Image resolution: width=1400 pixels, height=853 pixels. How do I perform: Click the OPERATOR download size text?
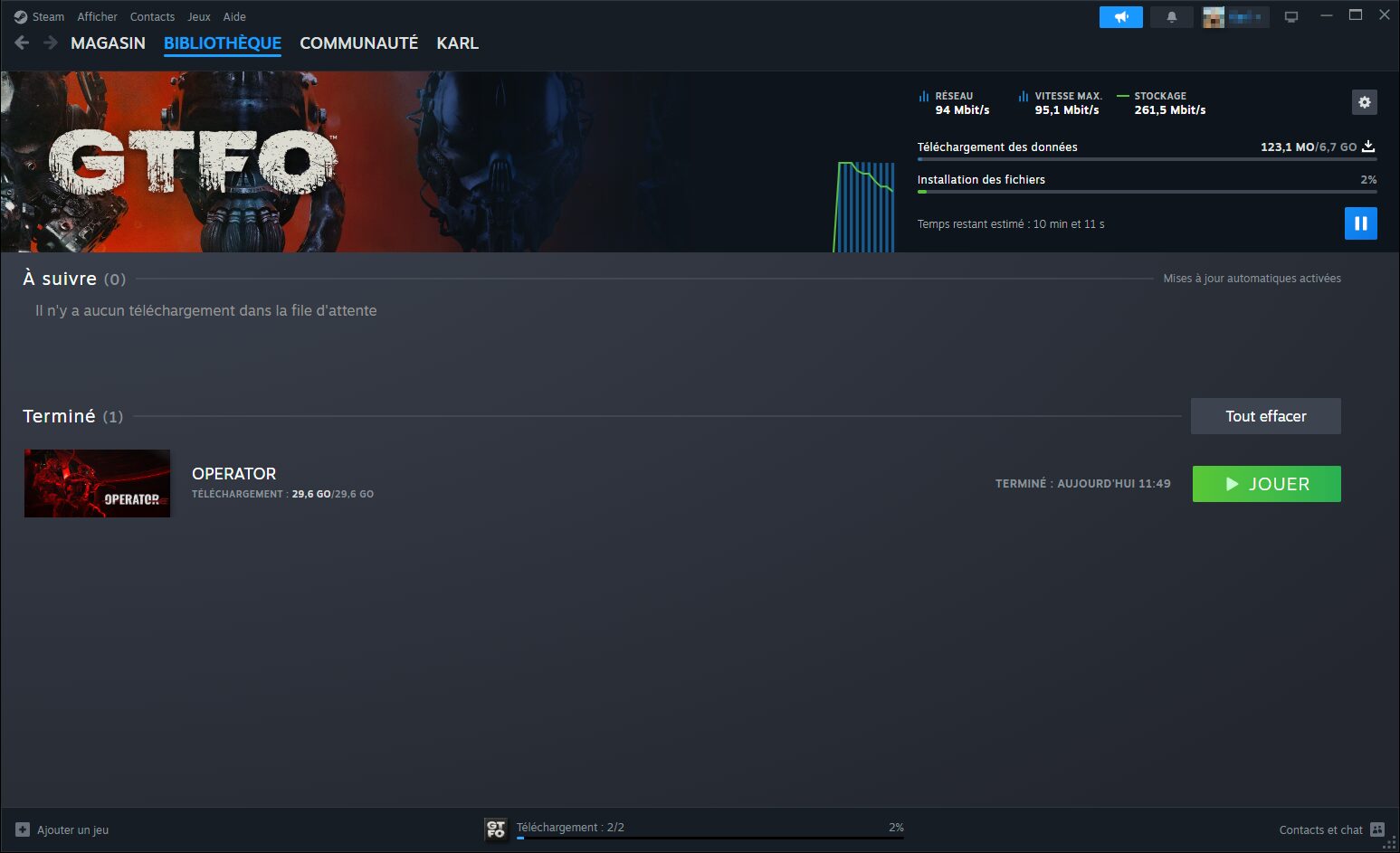[282, 494]
